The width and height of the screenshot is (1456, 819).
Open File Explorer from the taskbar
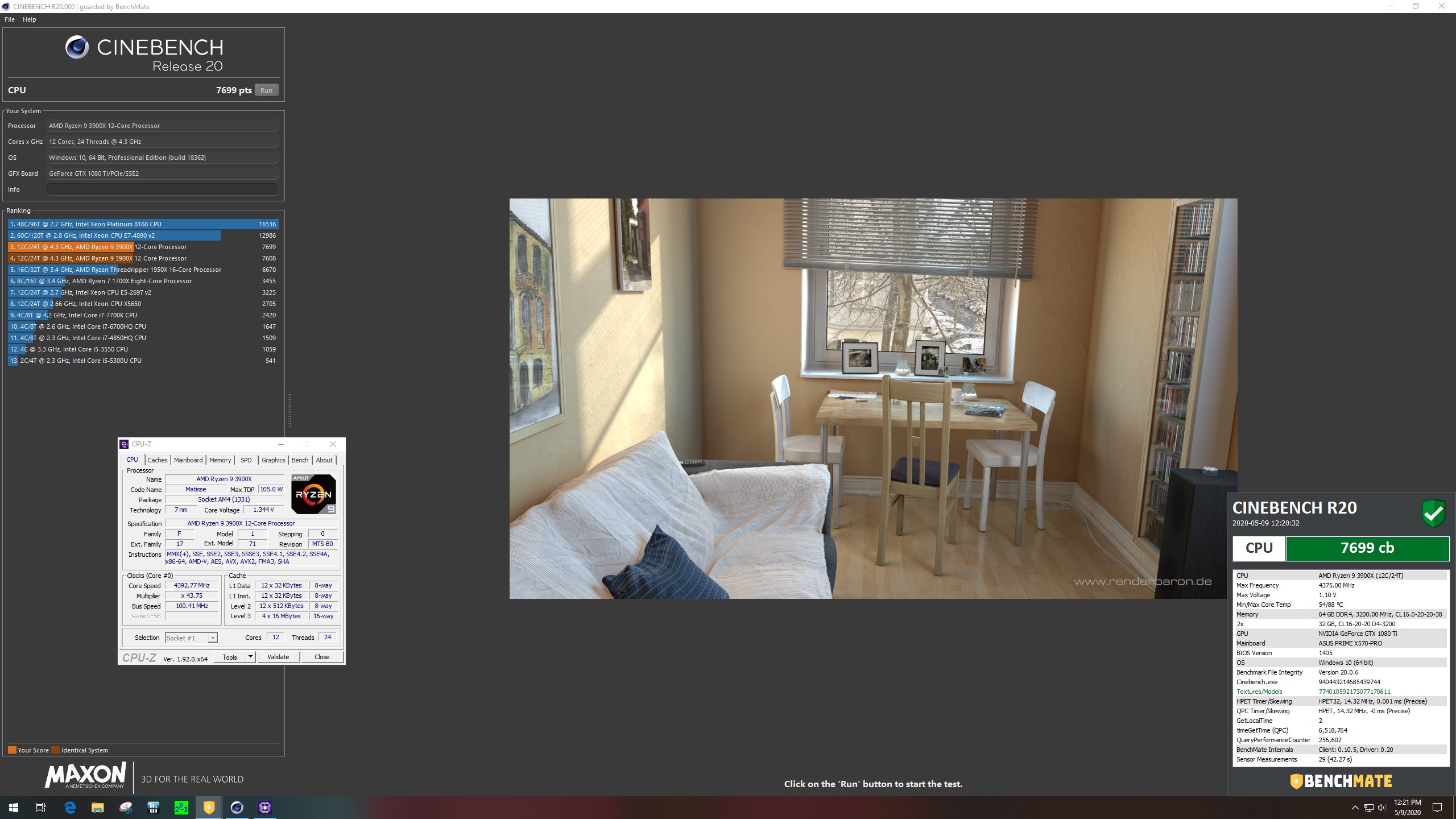[x=98, y=807]
